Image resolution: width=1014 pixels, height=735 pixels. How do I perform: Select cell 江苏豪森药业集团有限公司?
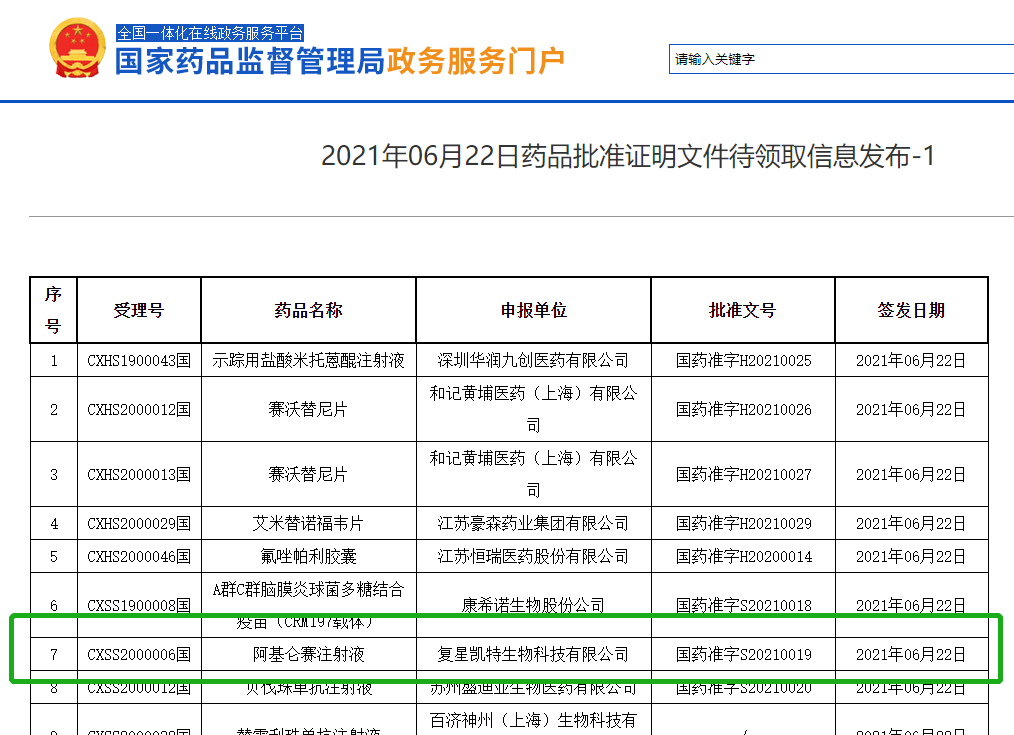click(534, 523)
